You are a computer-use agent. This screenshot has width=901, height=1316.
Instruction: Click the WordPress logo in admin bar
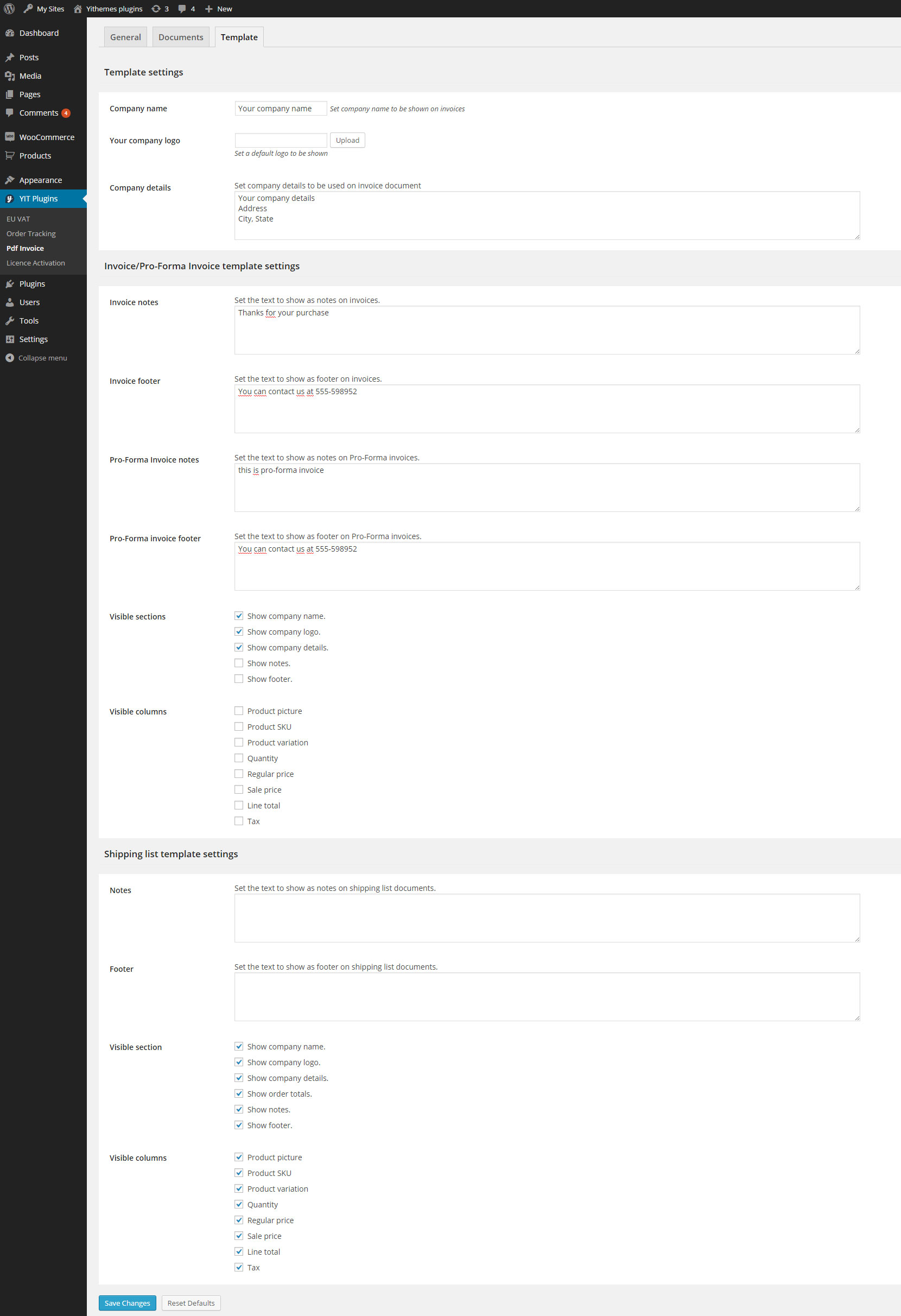(x=9, y=9)
